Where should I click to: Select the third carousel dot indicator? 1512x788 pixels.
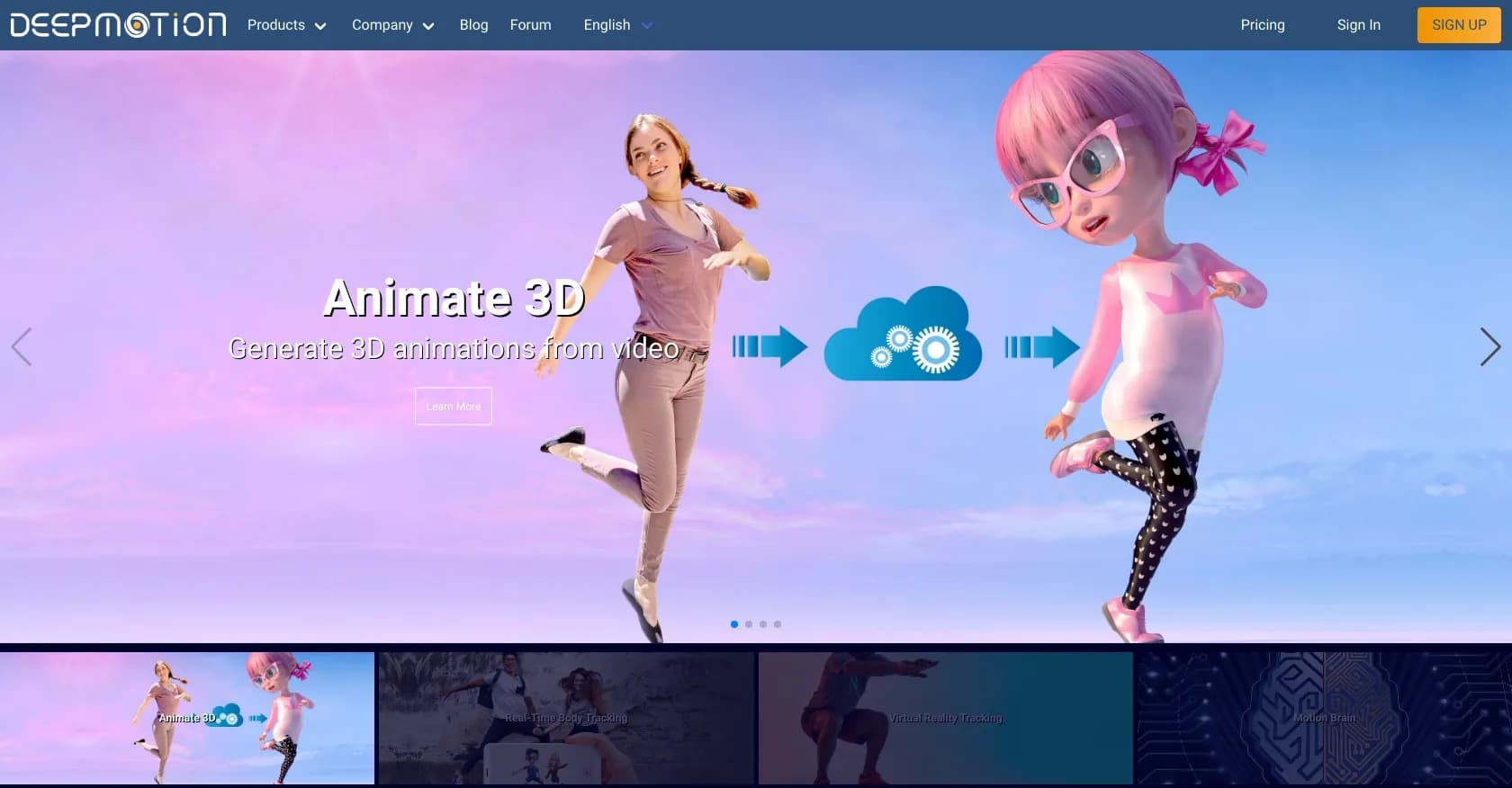pos(763,624)
